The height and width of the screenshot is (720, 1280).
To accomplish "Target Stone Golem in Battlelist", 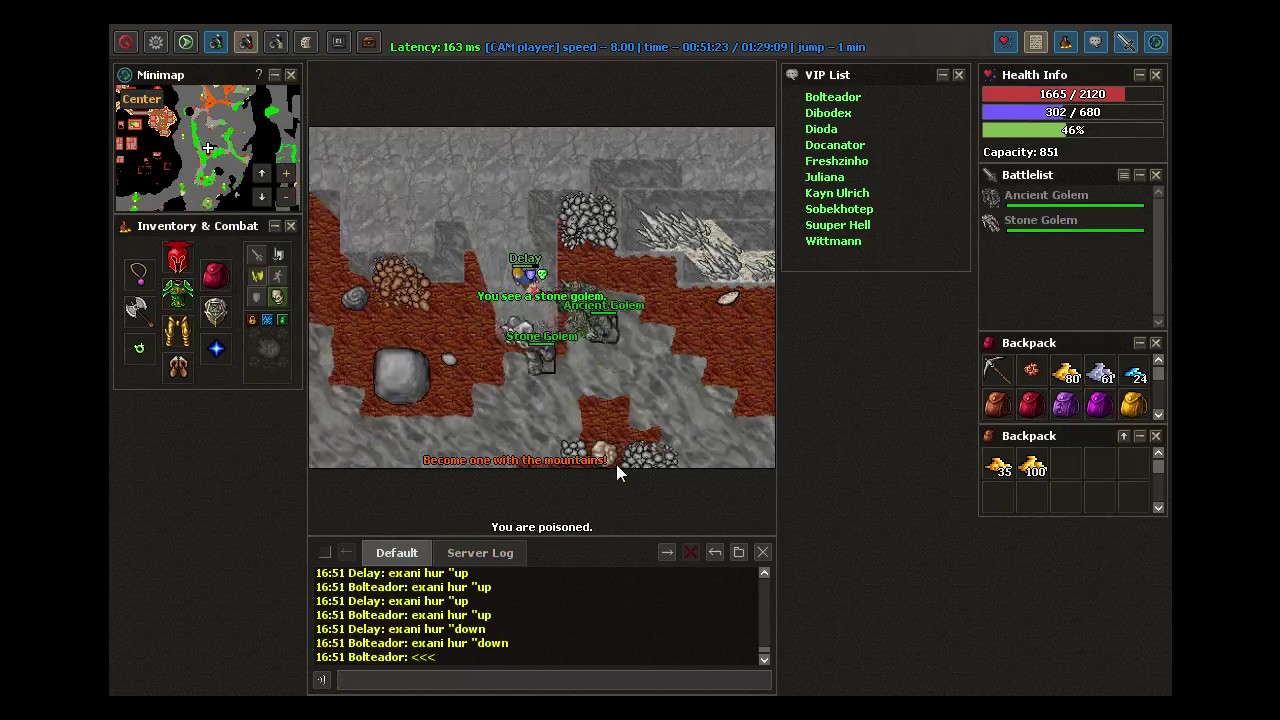I will pos(1065,222).
